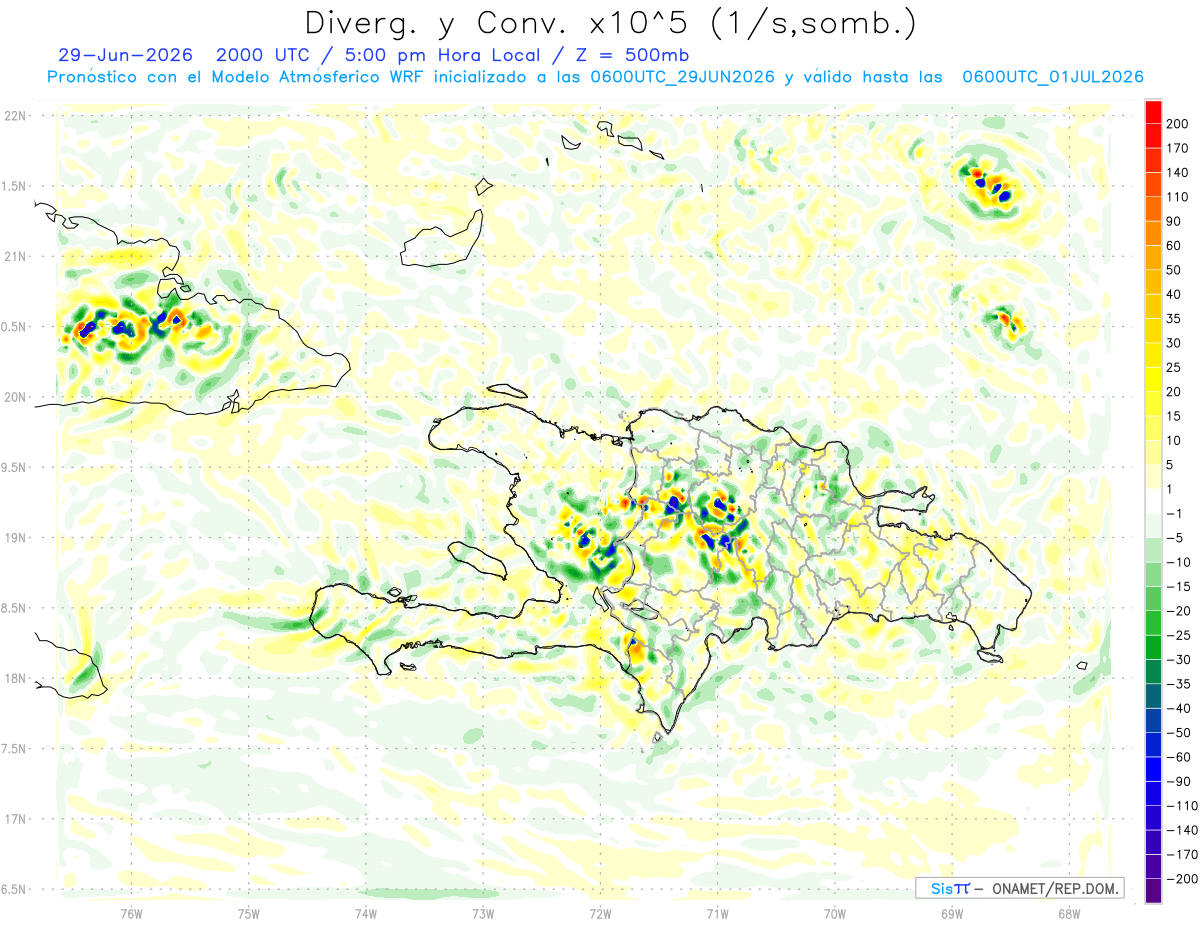Pick the segment between -40 and -50
1200x927 pixels.
tap(1153, 720)
